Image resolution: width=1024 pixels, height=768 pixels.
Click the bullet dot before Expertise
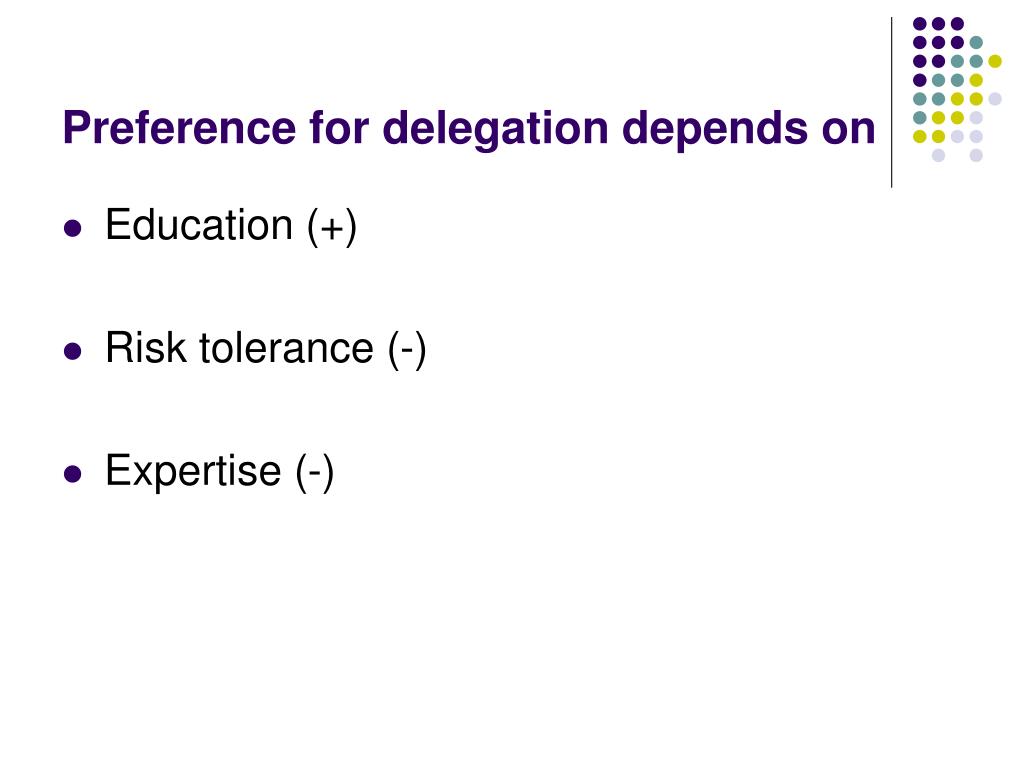[72, 473]
